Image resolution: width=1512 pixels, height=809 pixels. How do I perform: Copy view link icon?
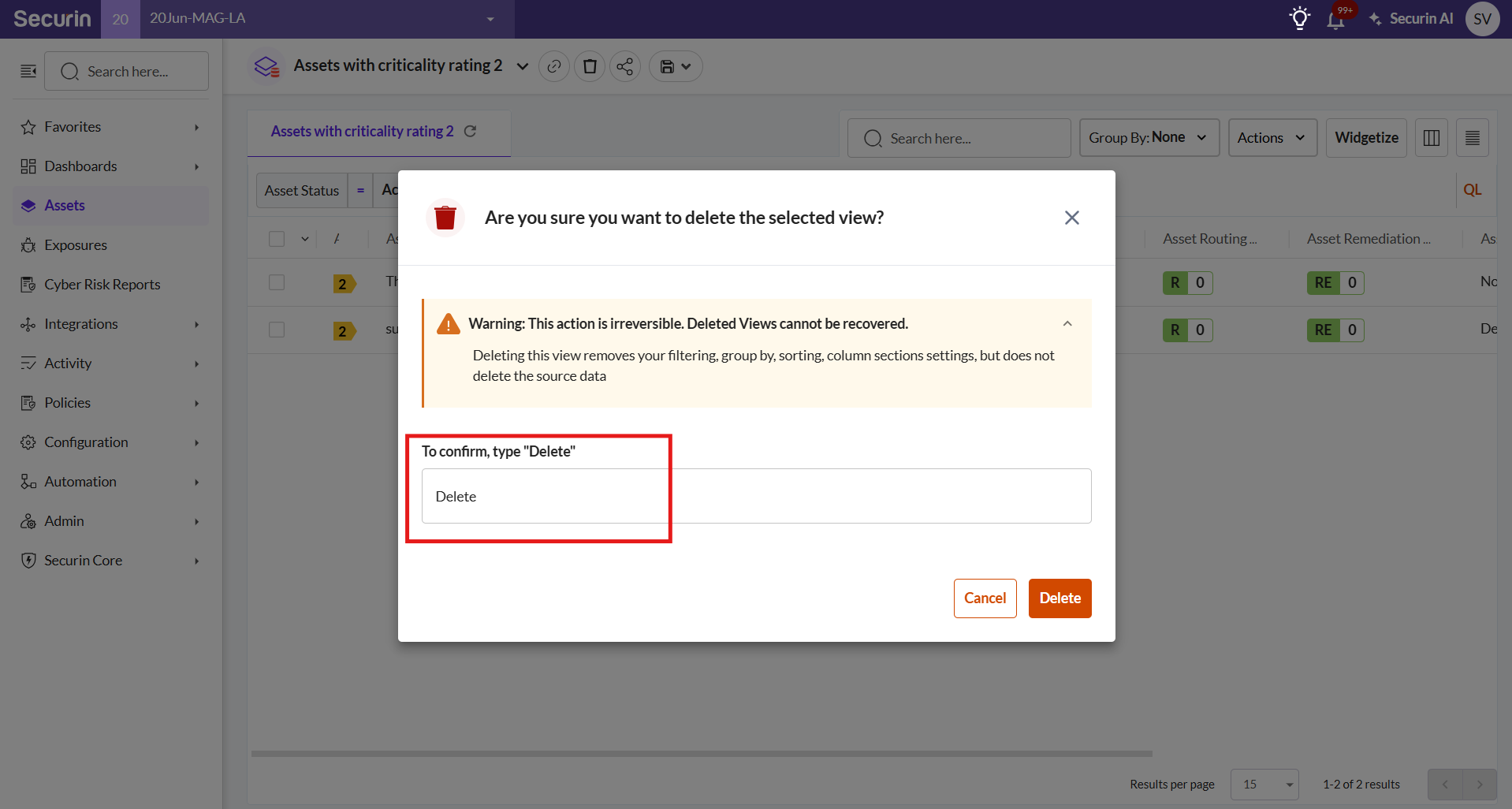coord(554,66)
